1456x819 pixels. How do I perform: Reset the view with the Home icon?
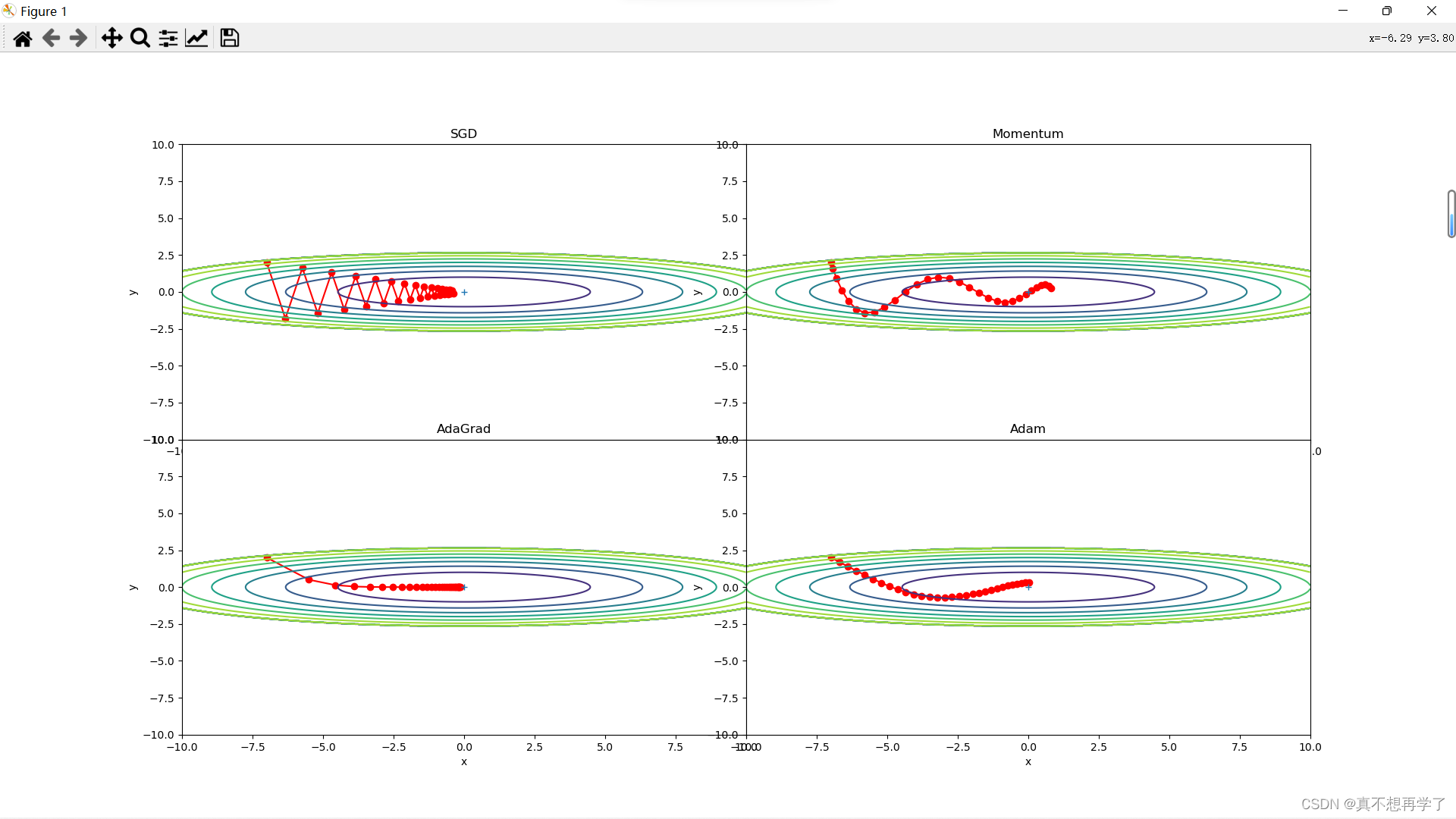point(23,38)
